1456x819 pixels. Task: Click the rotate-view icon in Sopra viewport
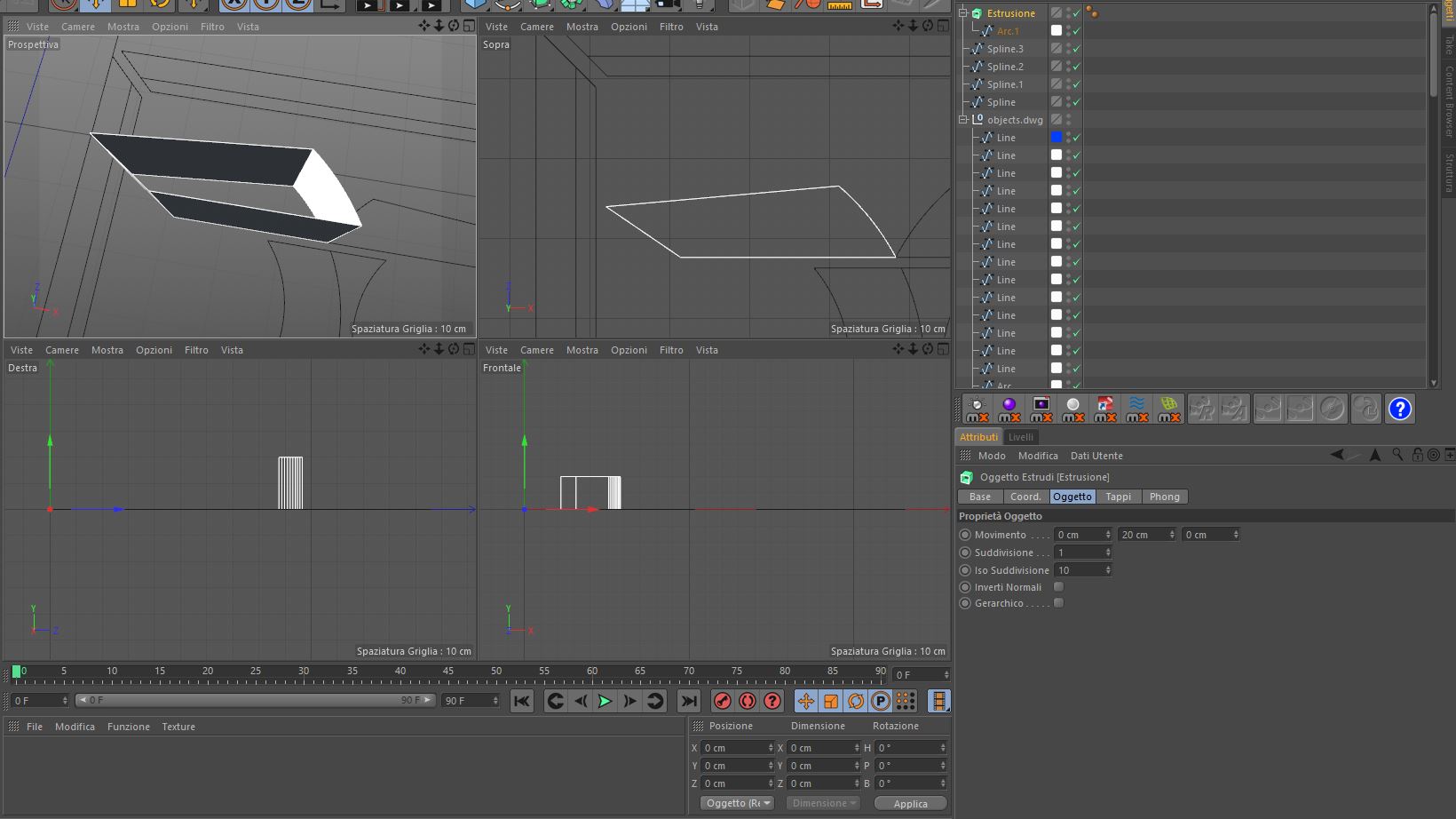[x=928, y=26]
